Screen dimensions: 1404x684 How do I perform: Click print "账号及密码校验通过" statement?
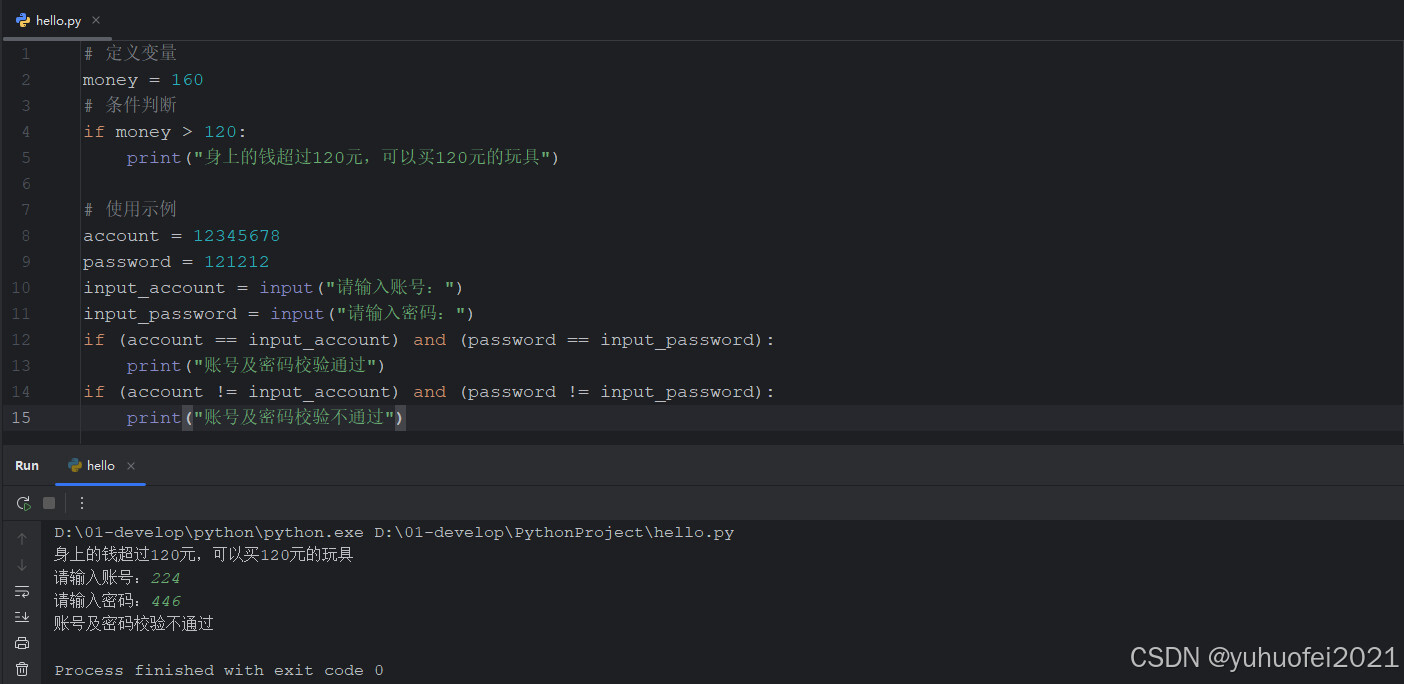click(256, 366)
